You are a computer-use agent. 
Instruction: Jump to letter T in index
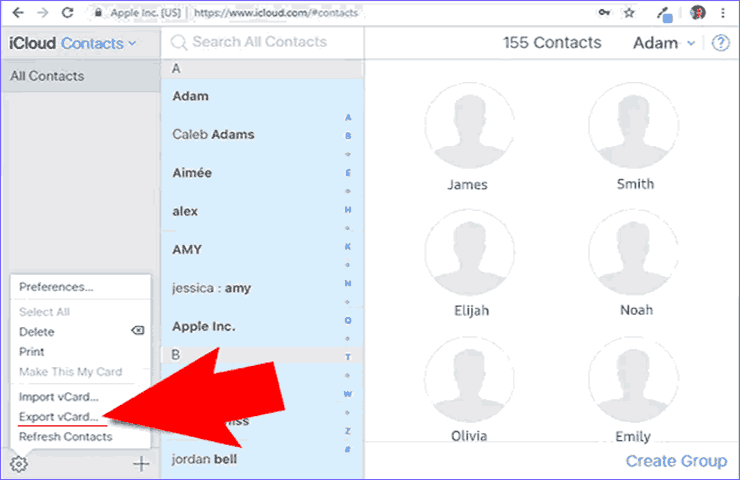coord(348,357)
